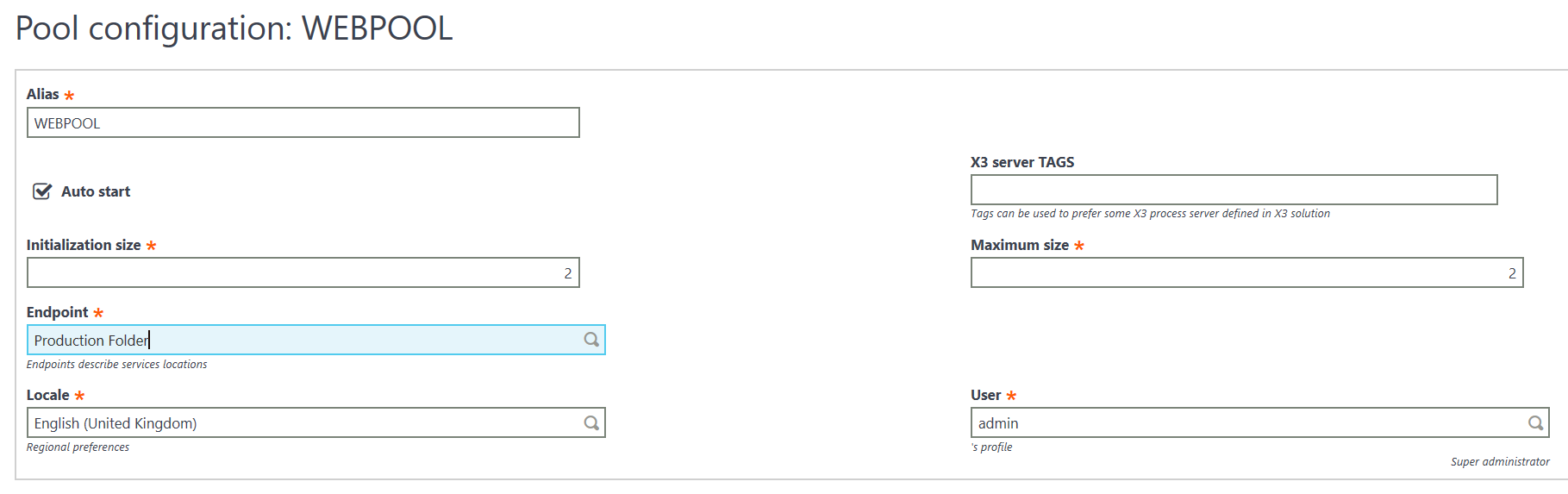Image resolution: width=1568 pixels, height=494 pixels.
Task: Open the Endpoint lookup magnifier icon
Action: coord(591,340)
